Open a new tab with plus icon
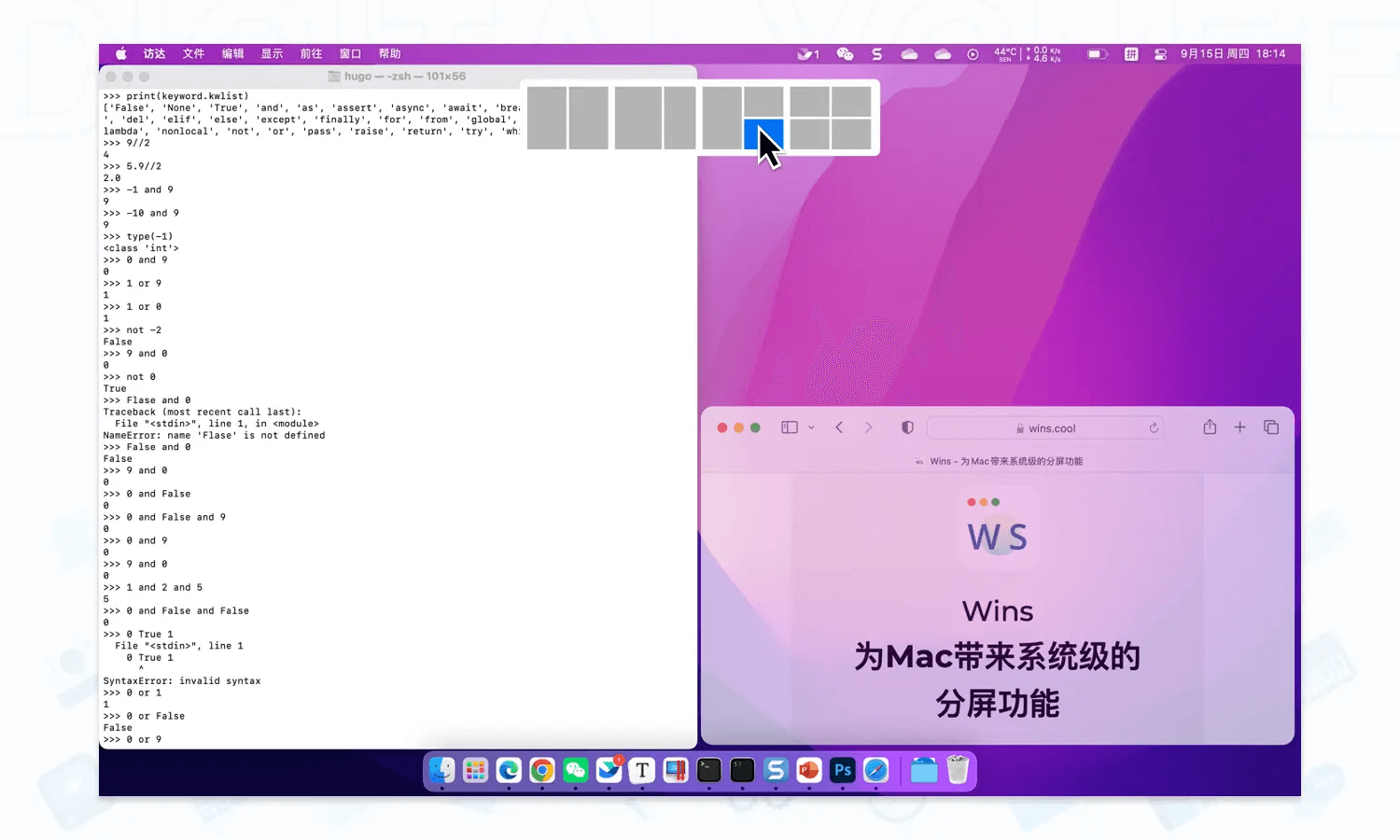Image resolution: width=1400 pixels, height=840 pixels. 1239,427
